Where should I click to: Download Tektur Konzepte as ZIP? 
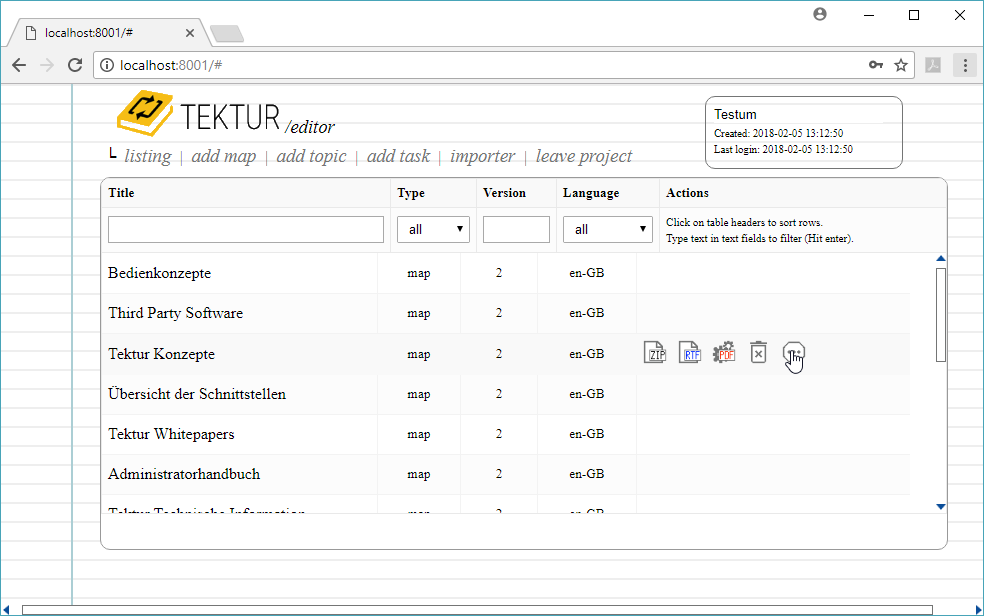coord(655,353)
